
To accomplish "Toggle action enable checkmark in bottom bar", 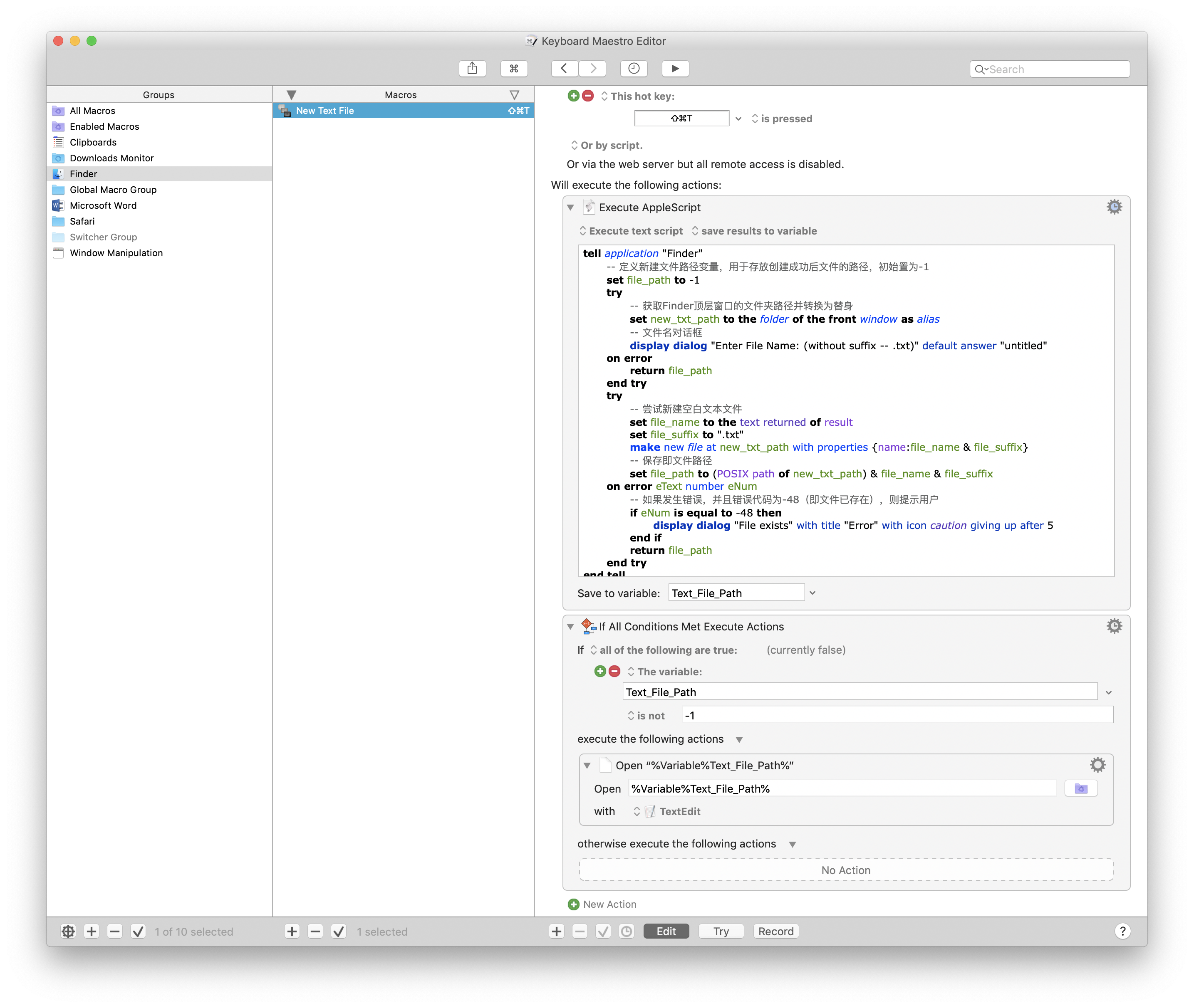I will pyautogui.click(x=603, y=931).
